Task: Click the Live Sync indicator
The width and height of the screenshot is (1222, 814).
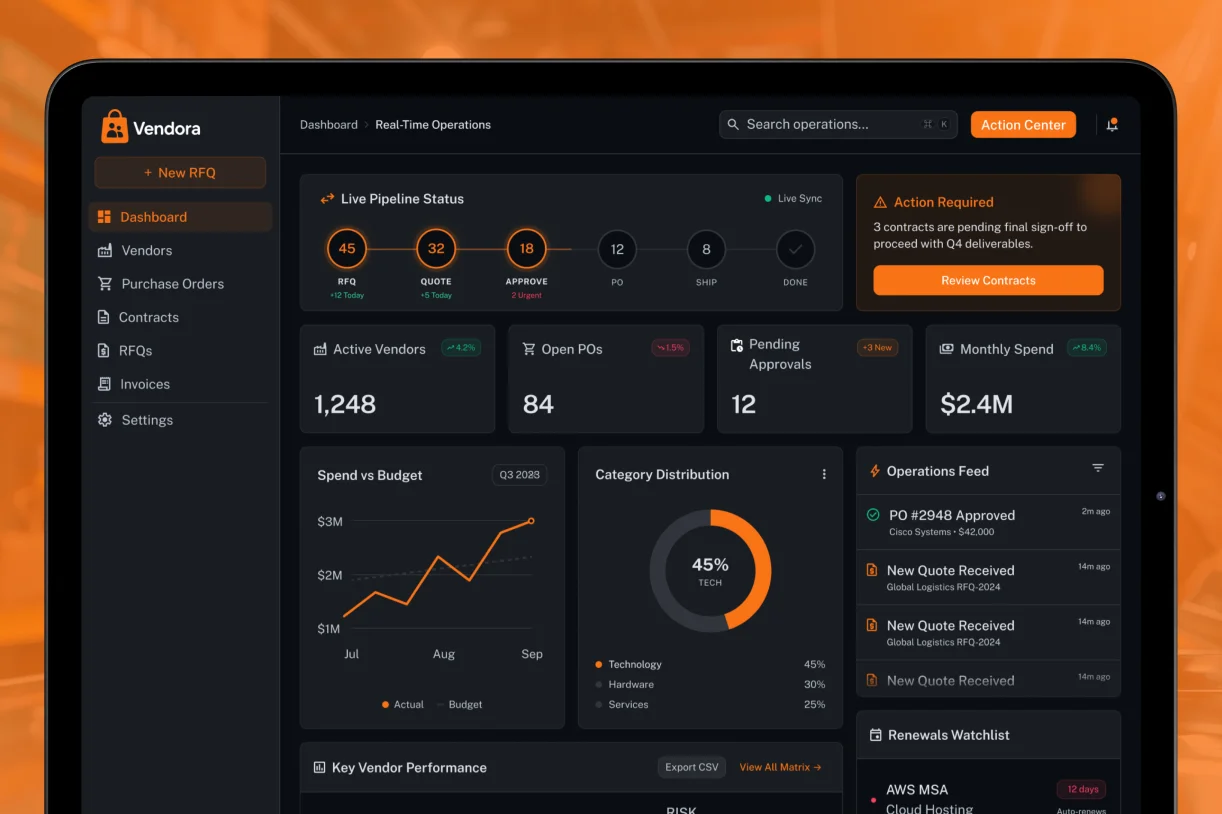Action: click(x=793, y=199)
